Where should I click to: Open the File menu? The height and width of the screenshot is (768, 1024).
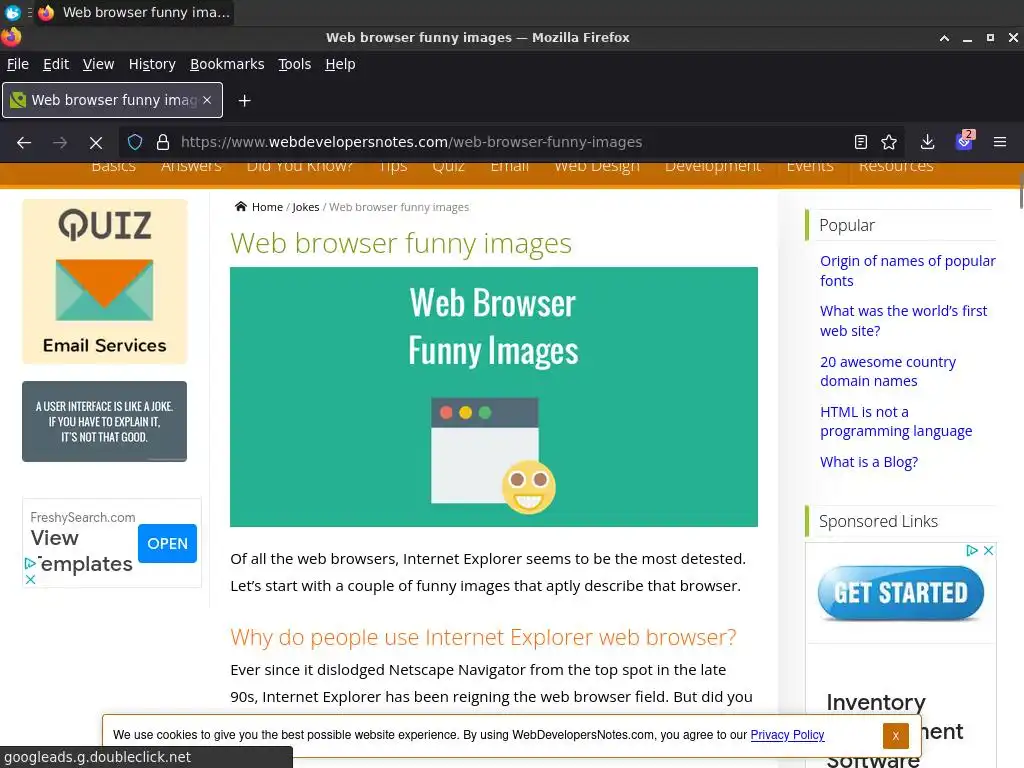pos(18,64)
